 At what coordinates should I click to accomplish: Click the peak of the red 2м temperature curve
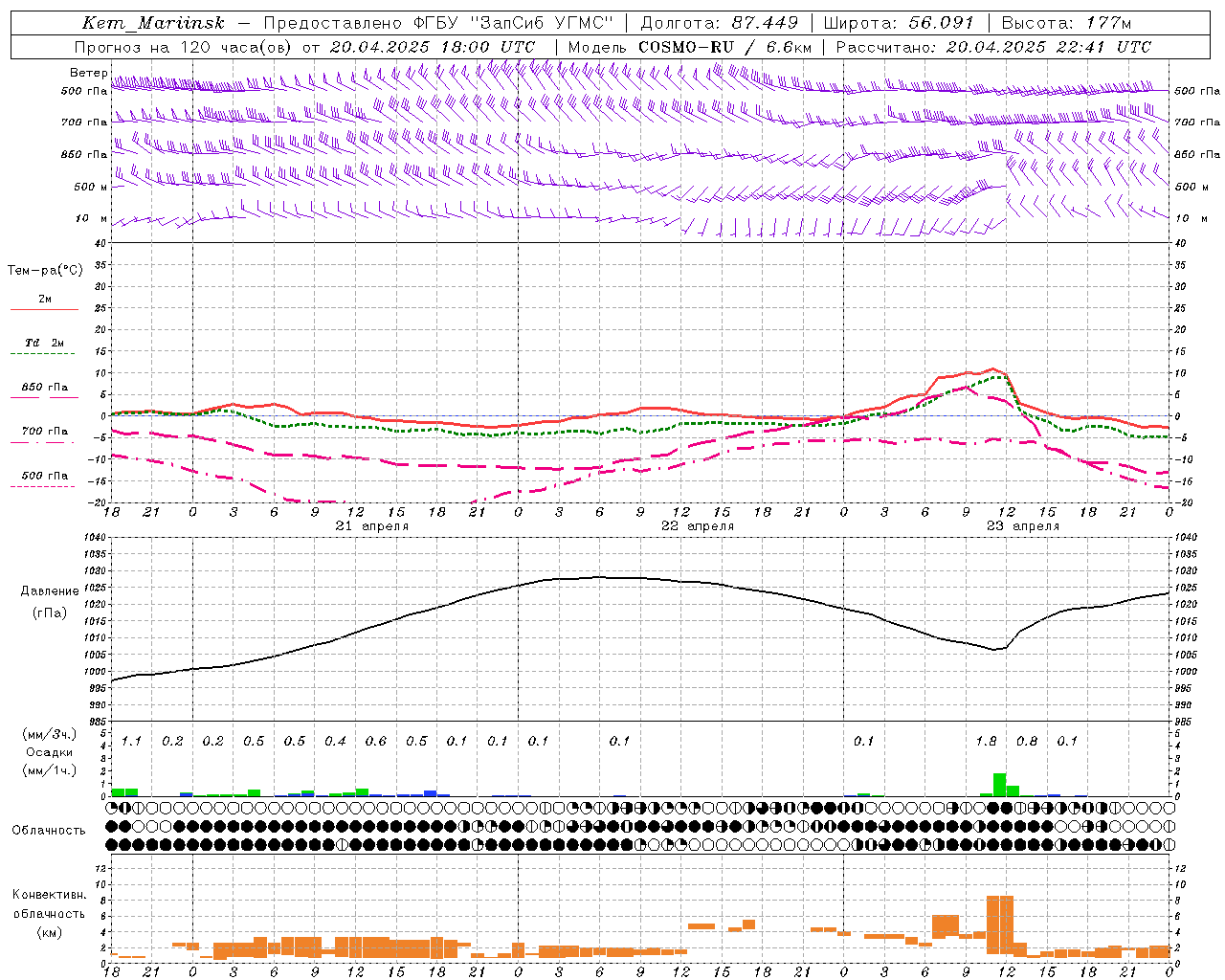993,368
